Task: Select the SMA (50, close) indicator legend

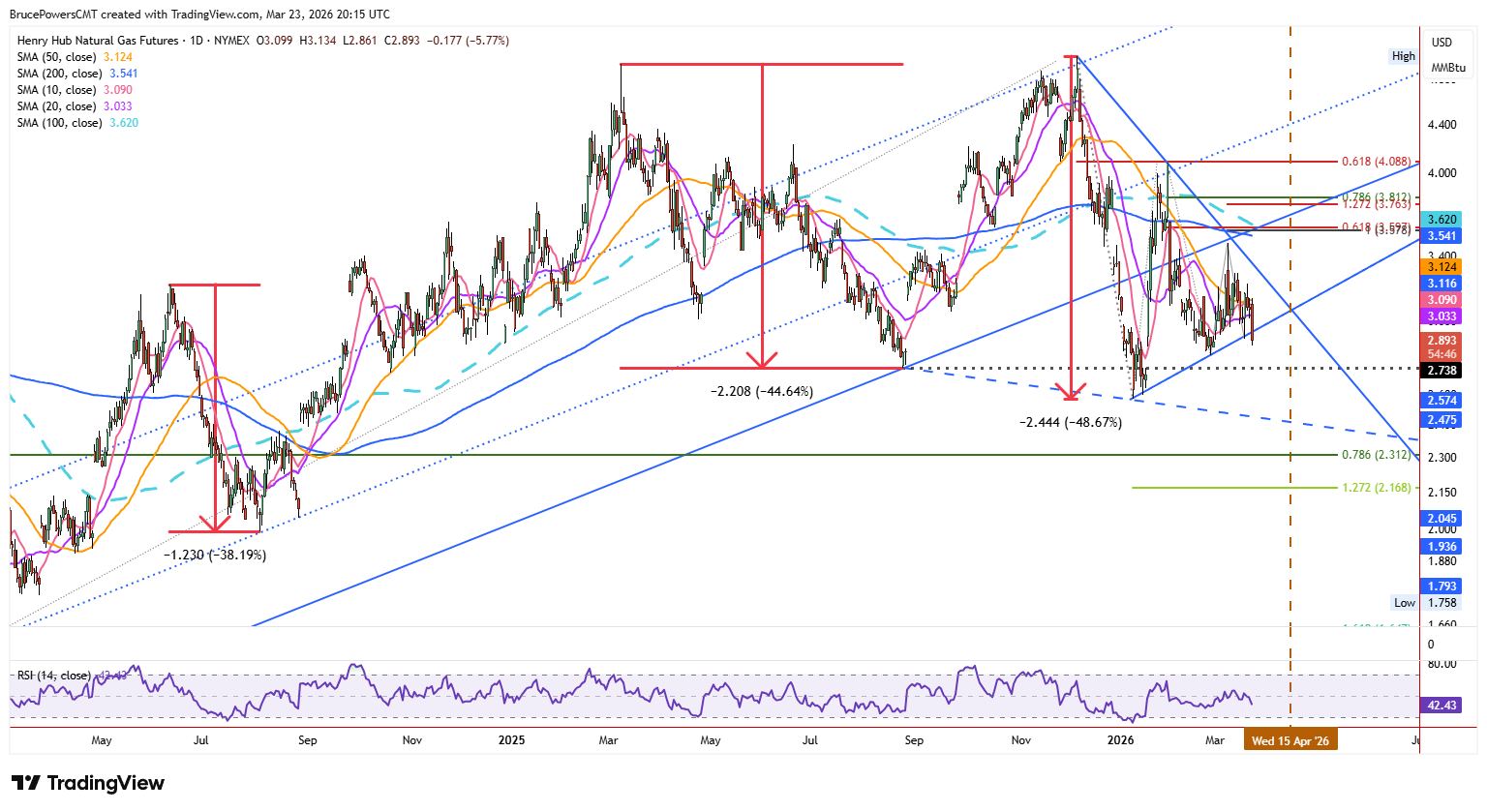Action: [75, 57]
